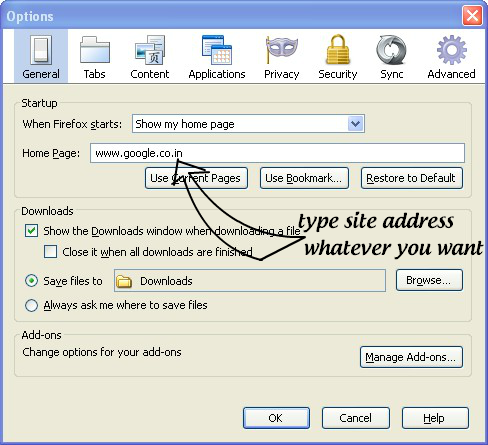Click the Add-ons group heading
Image resolution: width=488 pixels, height=445 pixels.
pyautogui.click(x=41, y=335)
